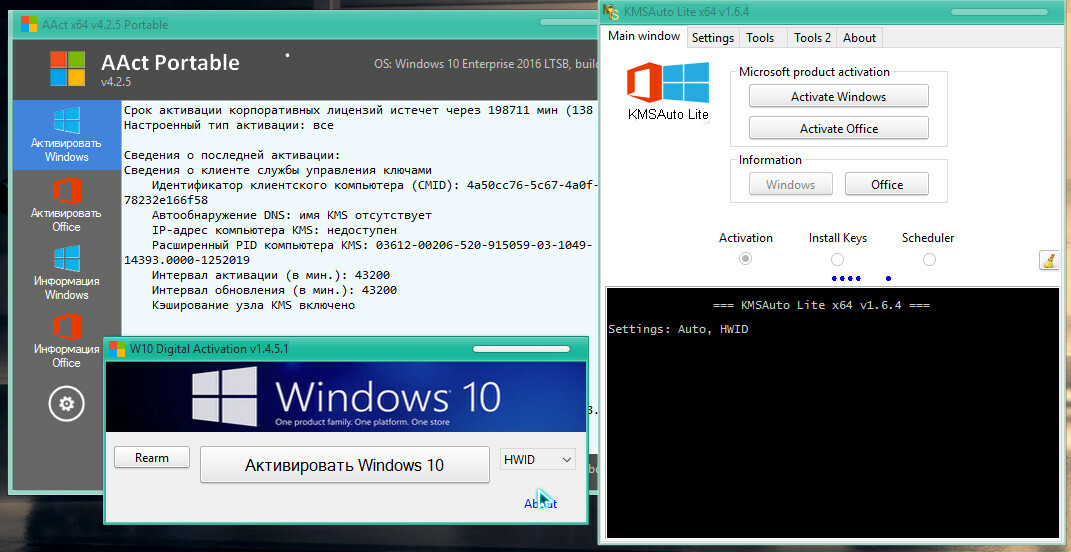Viewport: 1071px width, 552px height.
Task: Click 'Настроенный тип активации: все' line
Action: (229, 126)
